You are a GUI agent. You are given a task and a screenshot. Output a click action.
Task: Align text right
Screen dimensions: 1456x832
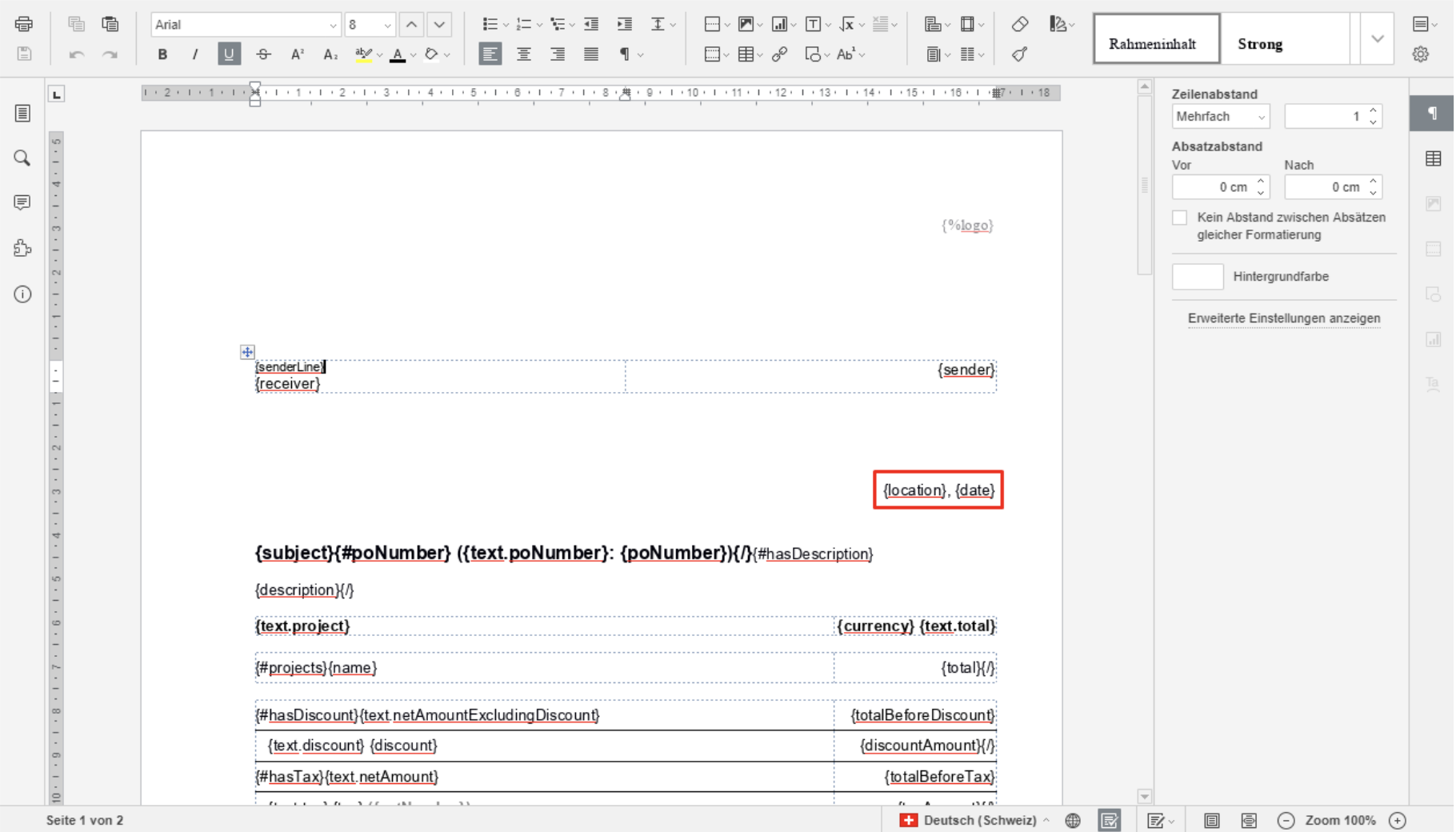tap(558, 54)
